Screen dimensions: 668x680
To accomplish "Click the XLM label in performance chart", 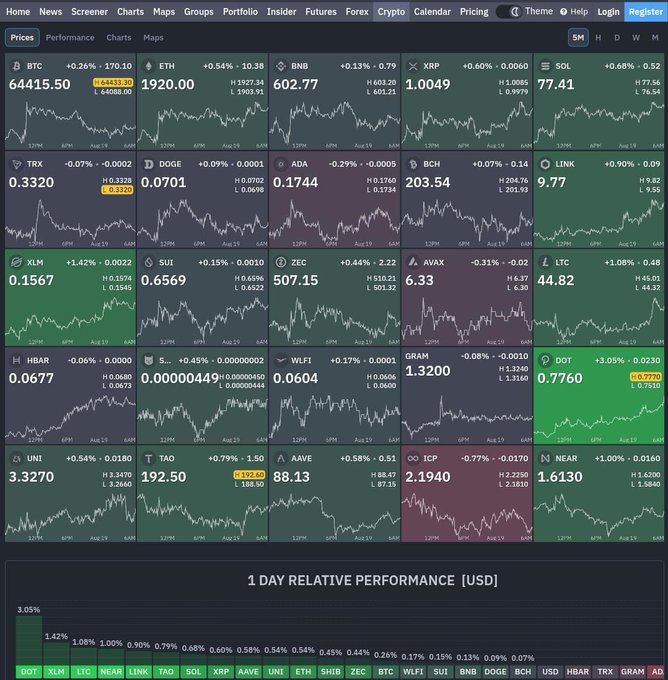I will (x=56, y=672).
